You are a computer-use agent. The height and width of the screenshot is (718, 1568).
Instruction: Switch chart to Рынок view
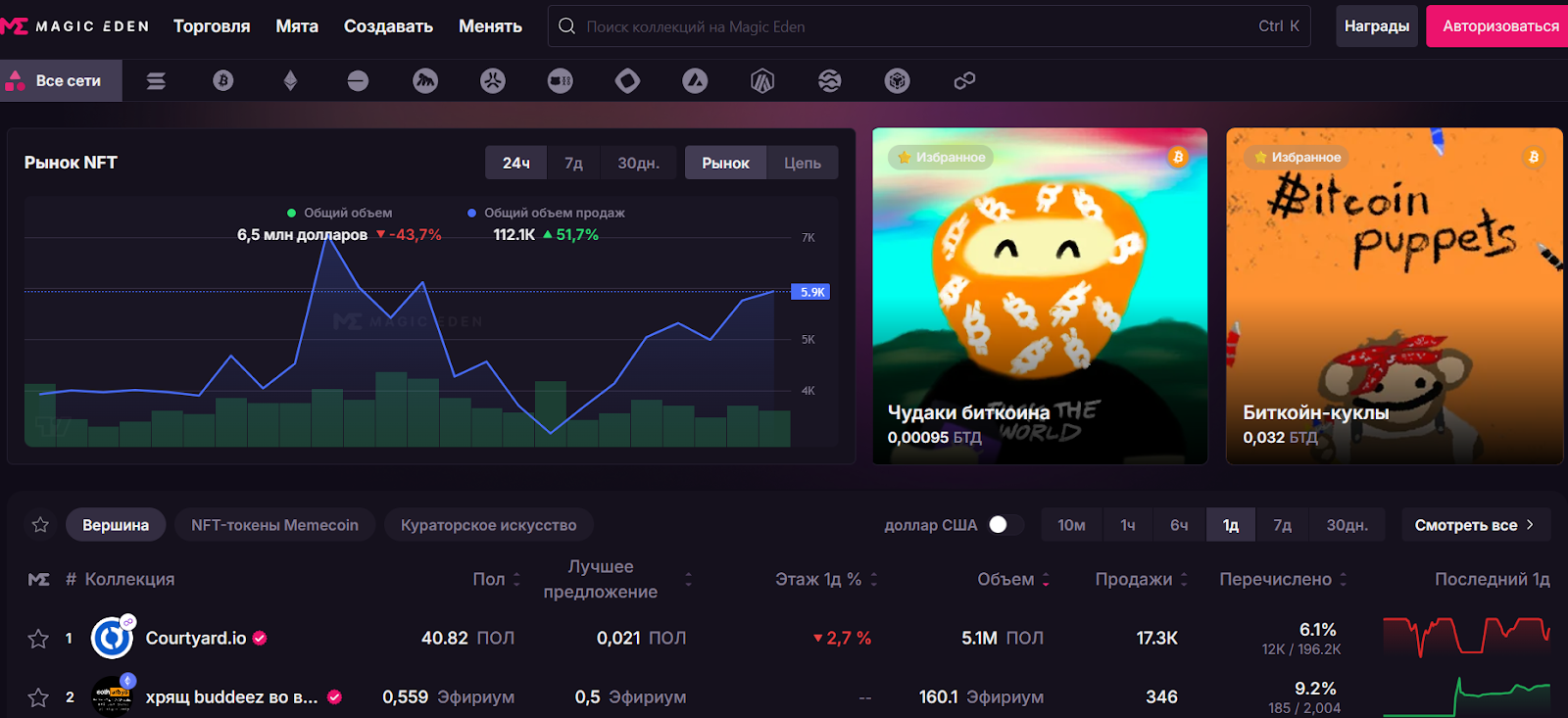click(x=725, y=164)
